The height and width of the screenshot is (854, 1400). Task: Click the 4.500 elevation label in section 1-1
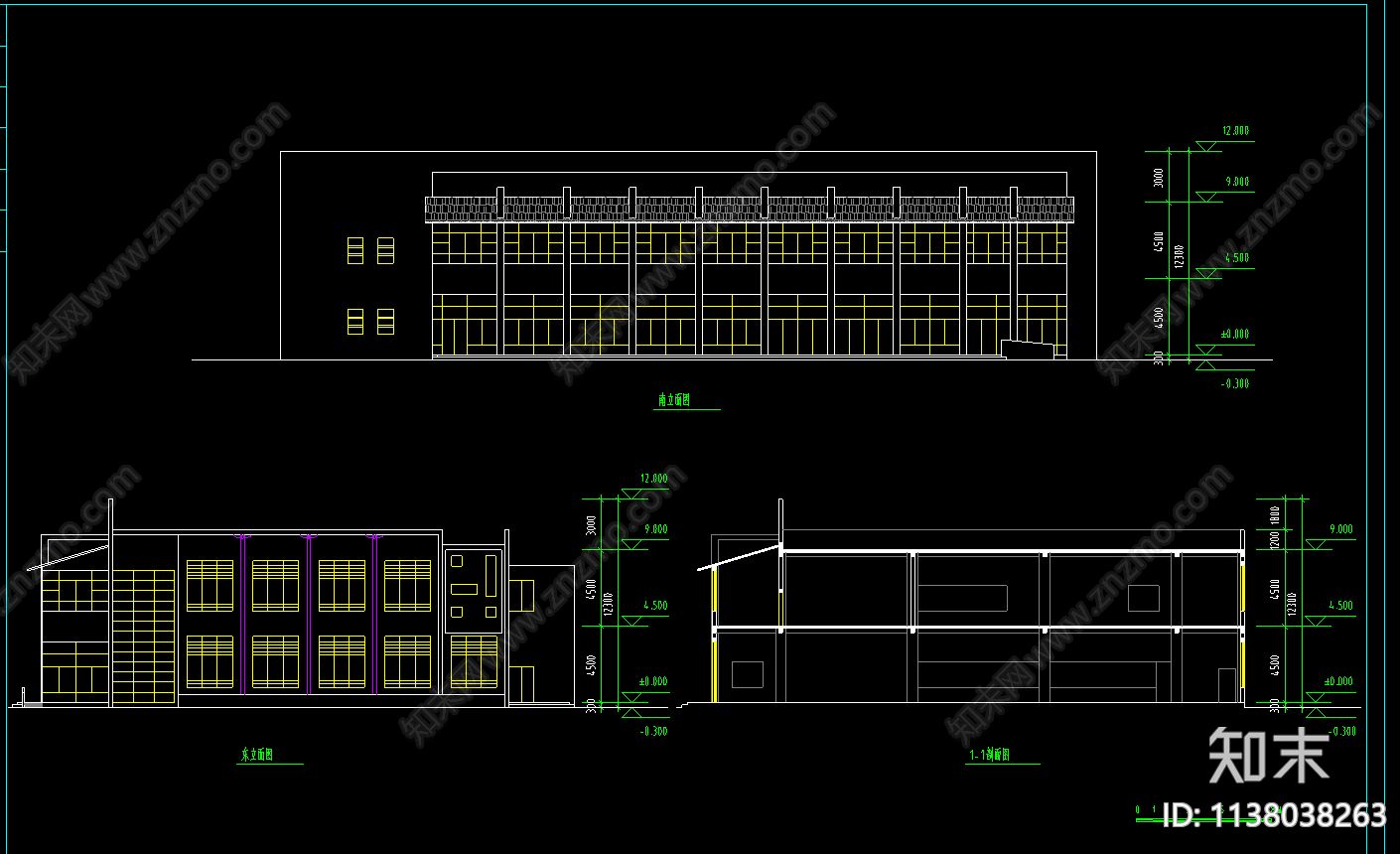click(x=1340, y=605)
